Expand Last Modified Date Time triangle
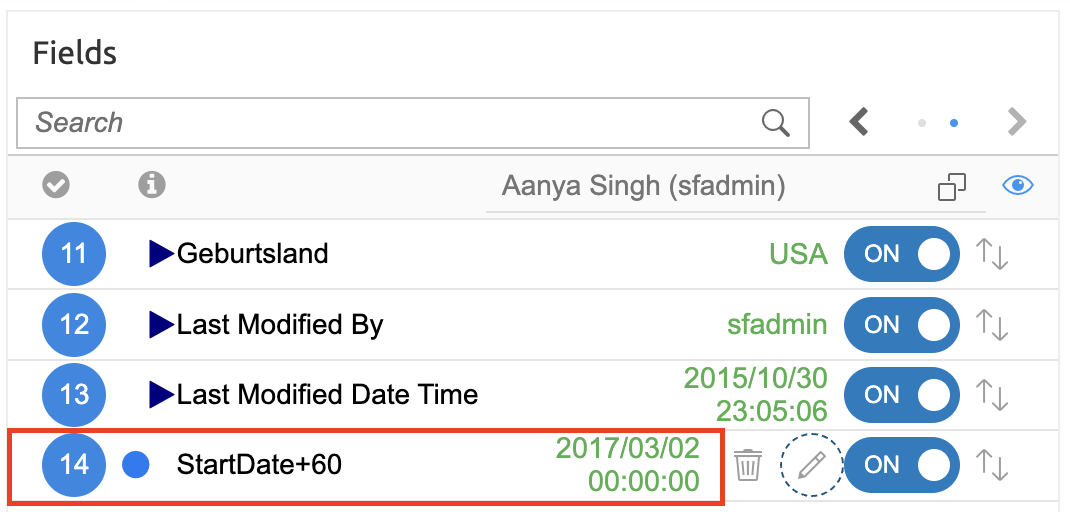Image resolution: width=1070 pixels, height=512 pixels. (x=161, y=394)
